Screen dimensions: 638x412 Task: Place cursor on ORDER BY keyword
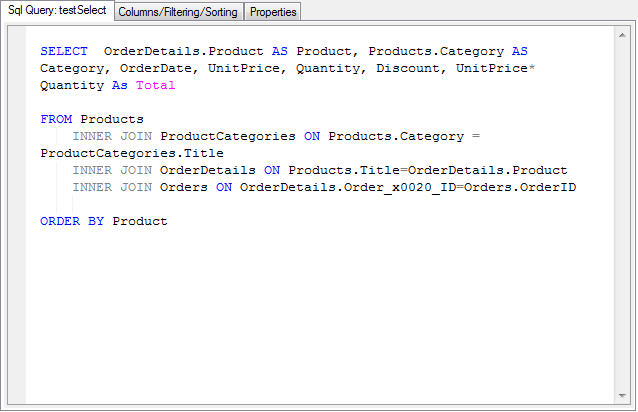[x=72, y=220]
